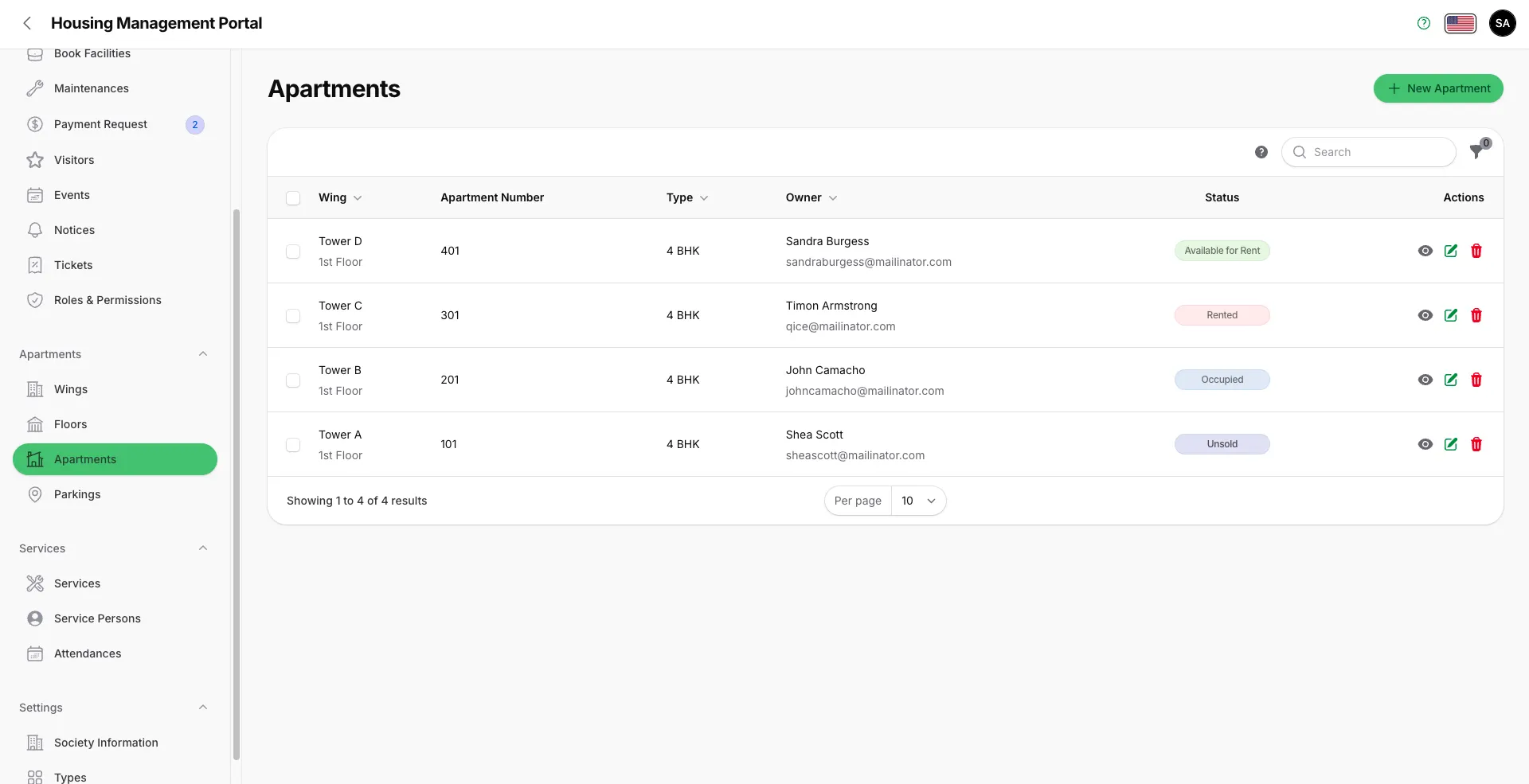The height and width of the screenshot is (784, 1529).
Task: Toggle the select-all header checkbox
Action: 293,198
